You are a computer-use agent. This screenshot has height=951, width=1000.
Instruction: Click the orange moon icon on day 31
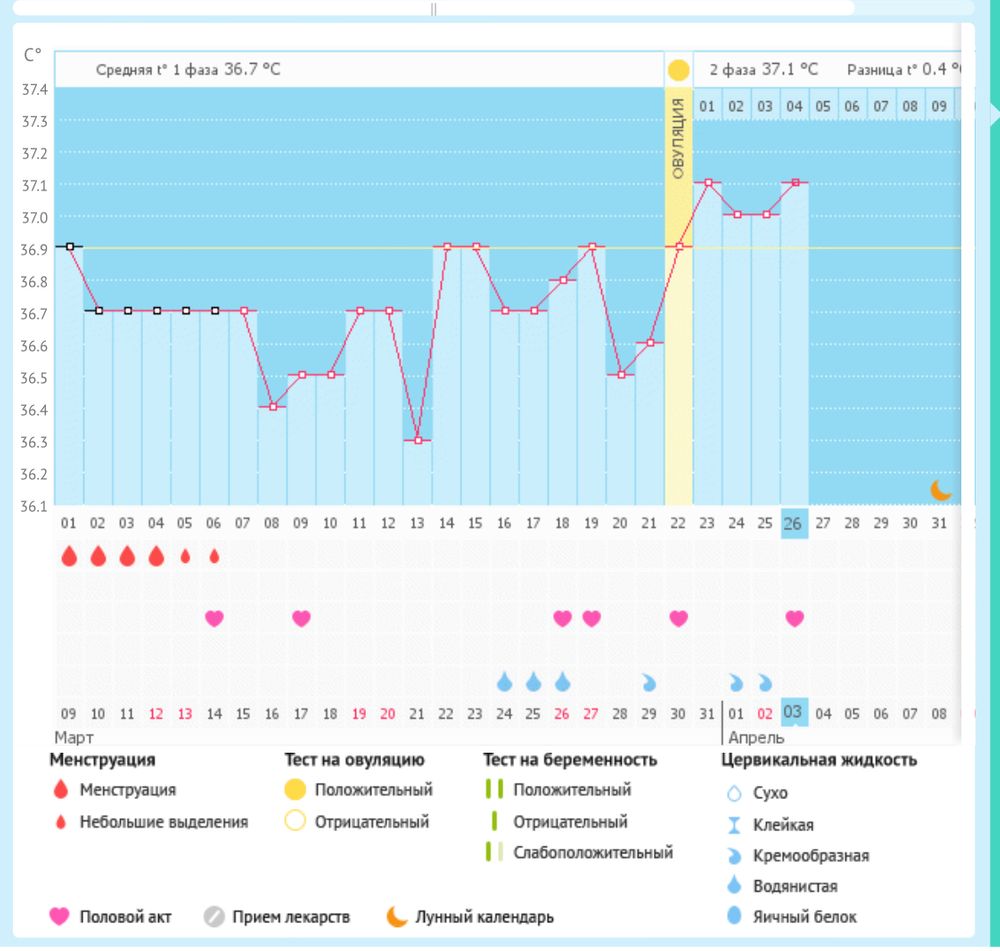pos(941,490)
